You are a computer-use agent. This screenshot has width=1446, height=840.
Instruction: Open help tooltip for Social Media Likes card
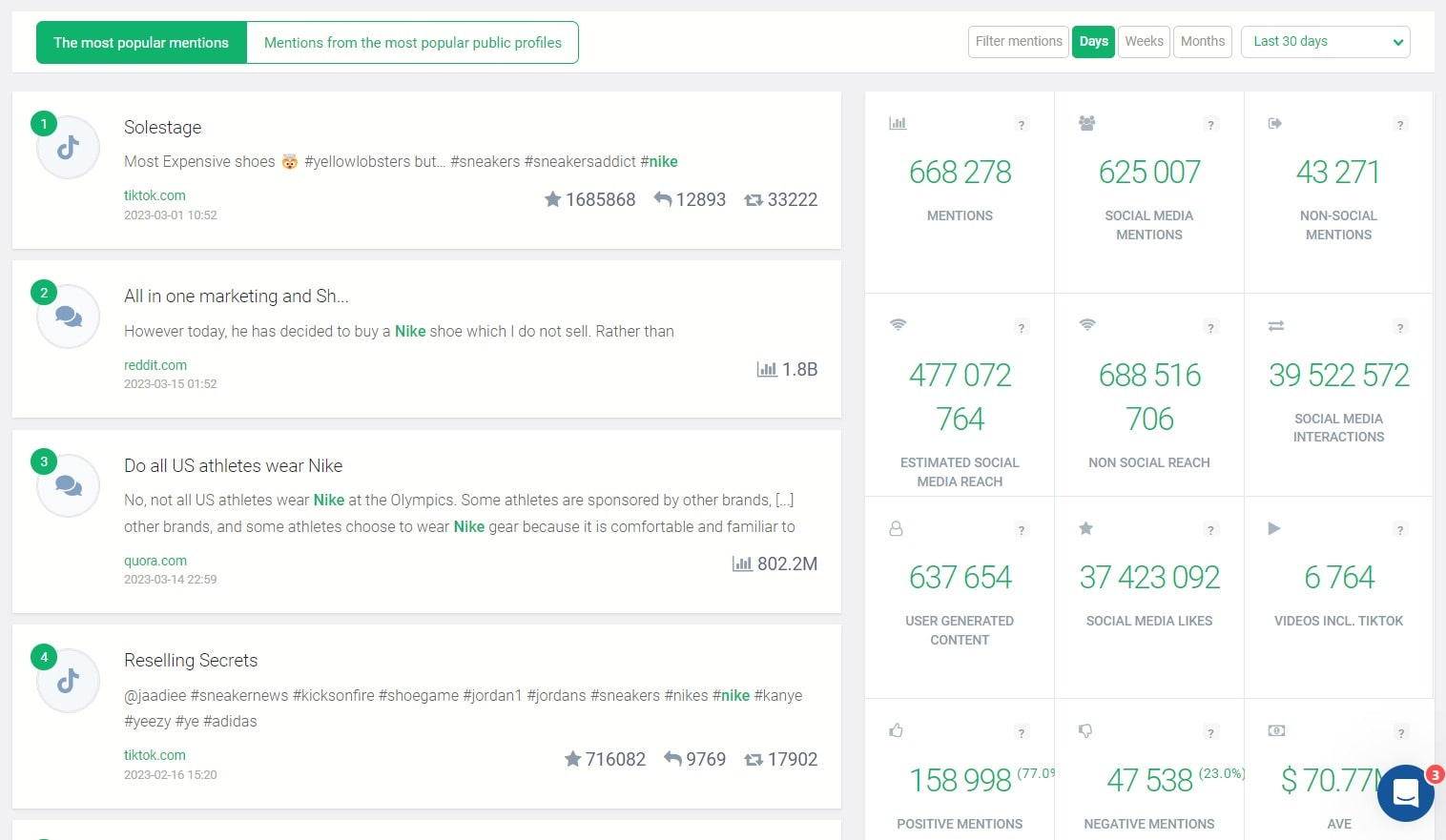tap(1210, 530)
